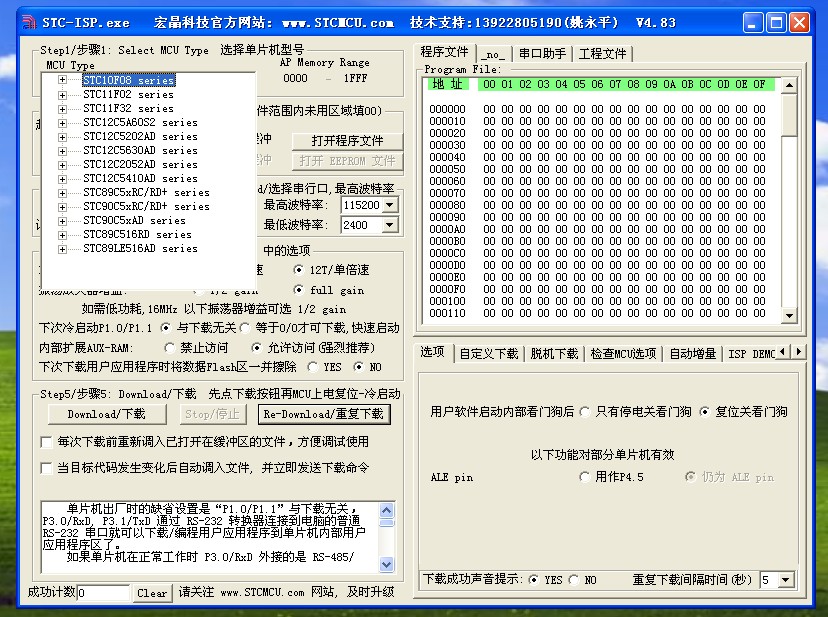828x617 pixels.
Task: Open the ISP DEMO tab
Action: coord(751,353)
